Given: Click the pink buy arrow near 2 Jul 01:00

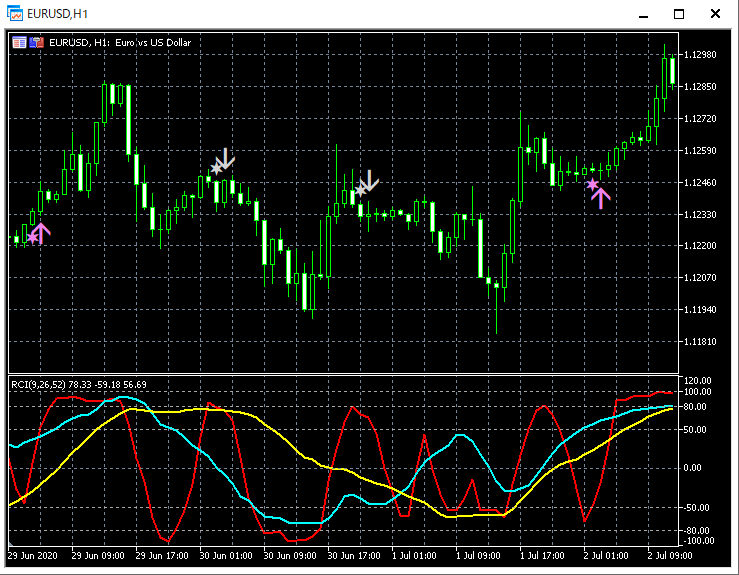Looking at the screenshot, I should click(x=601, y=198).
